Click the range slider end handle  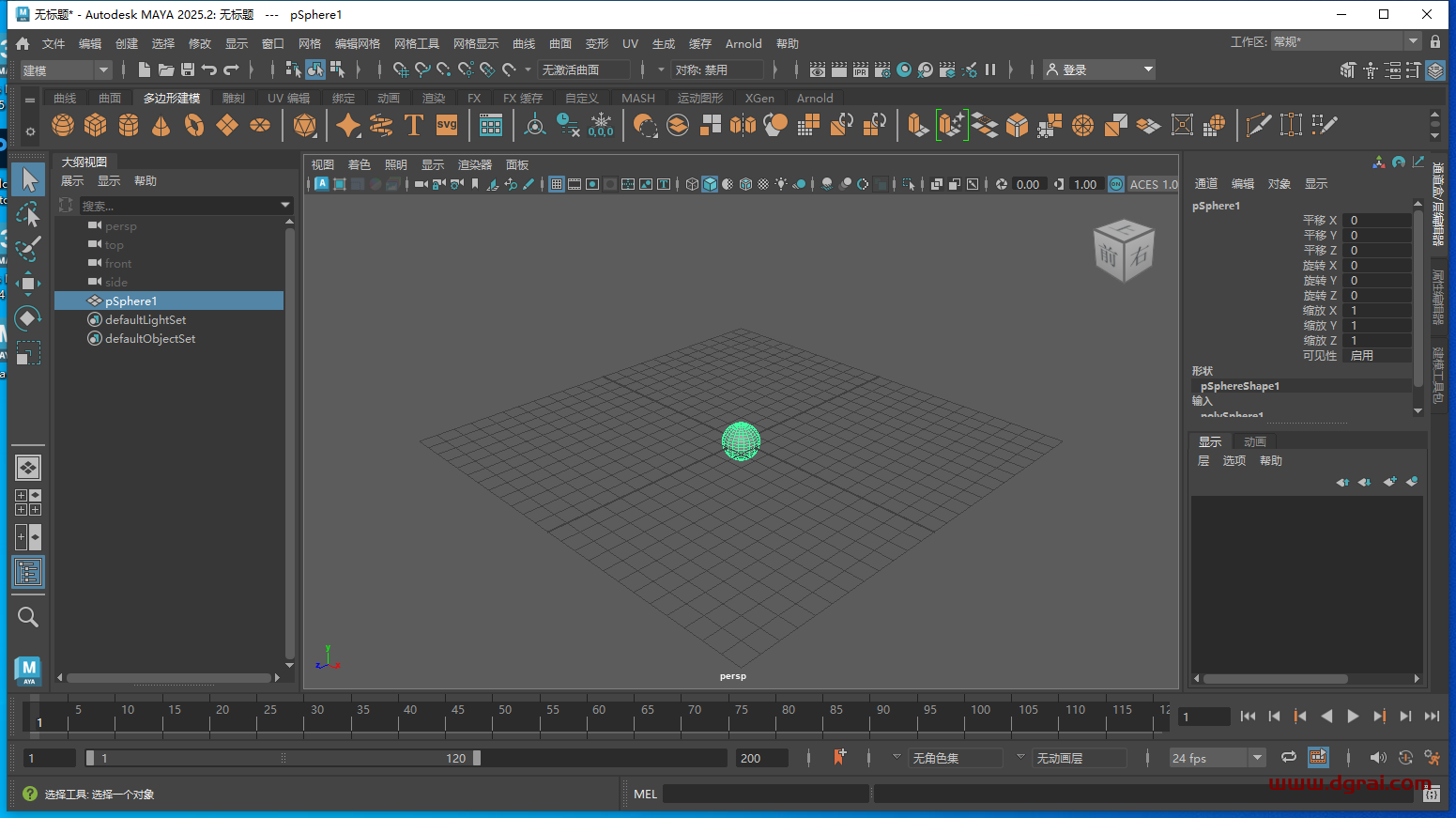[x=477, y=758]
